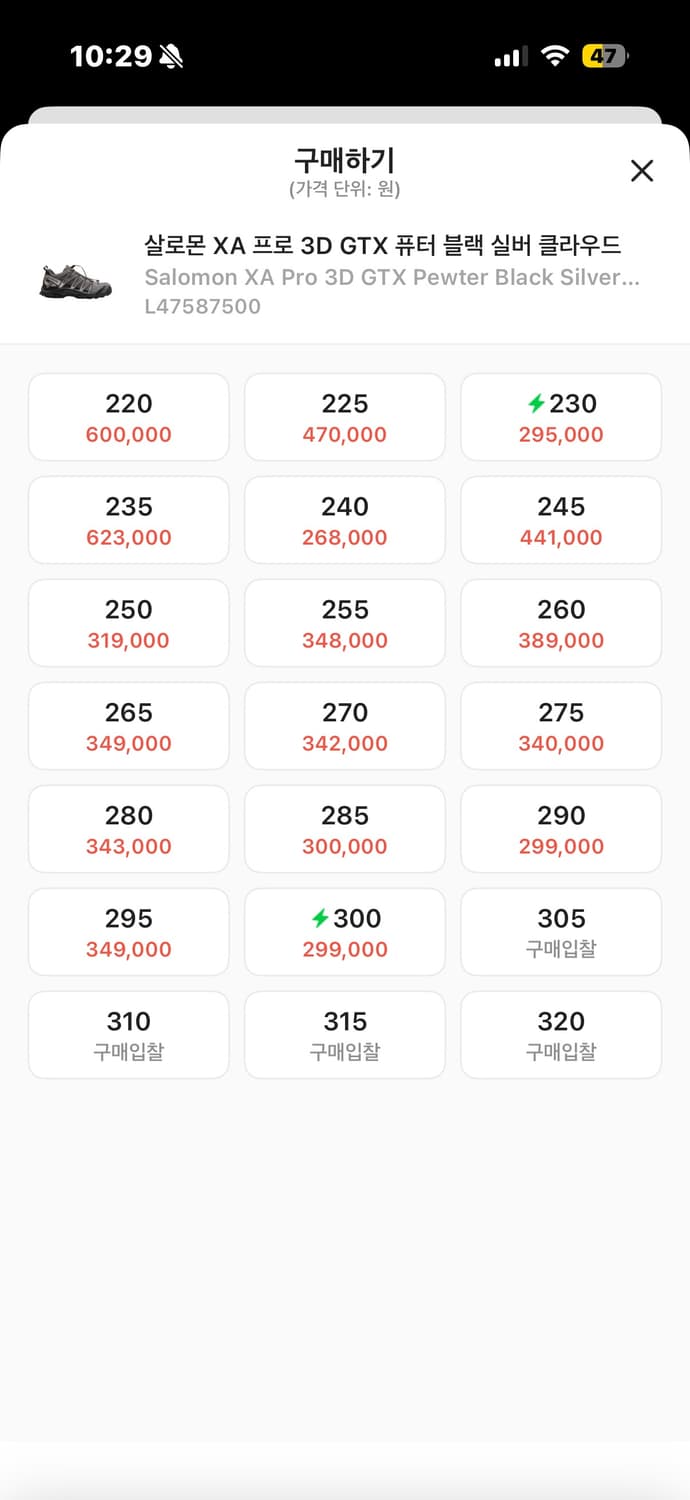690x1500 pixels.
Task: Place purchase bid for size 310
Action: click(129, 1035)
